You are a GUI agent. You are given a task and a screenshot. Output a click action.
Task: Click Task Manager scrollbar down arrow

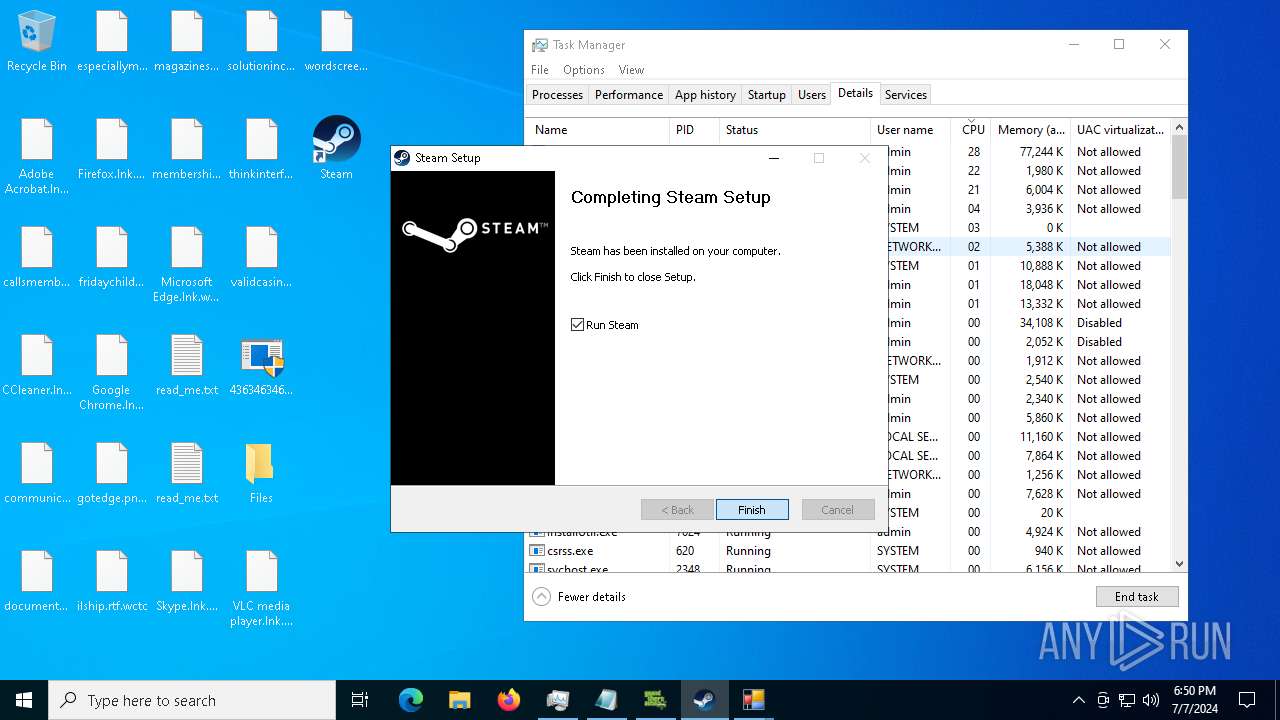point(1179,564)
